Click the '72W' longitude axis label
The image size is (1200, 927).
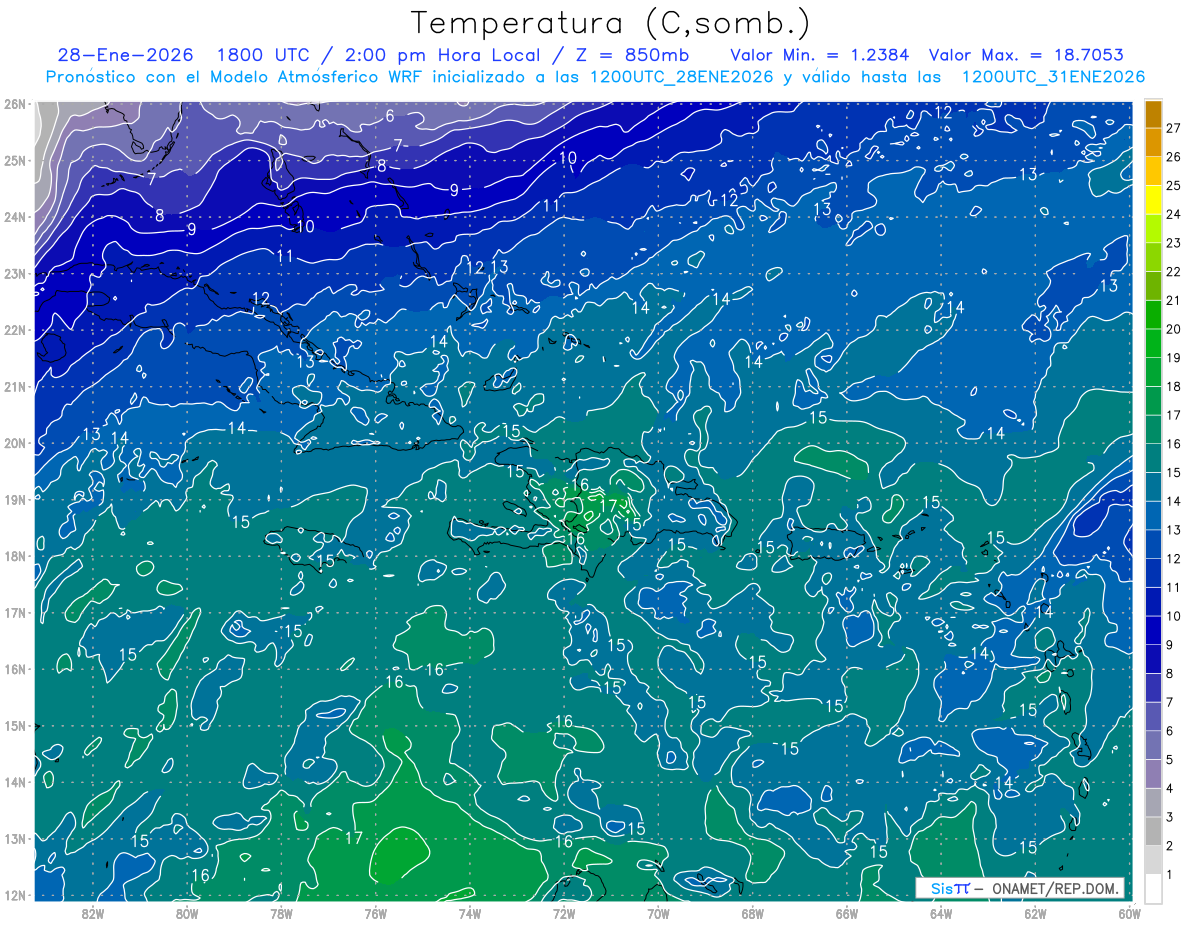pos(564,912)
